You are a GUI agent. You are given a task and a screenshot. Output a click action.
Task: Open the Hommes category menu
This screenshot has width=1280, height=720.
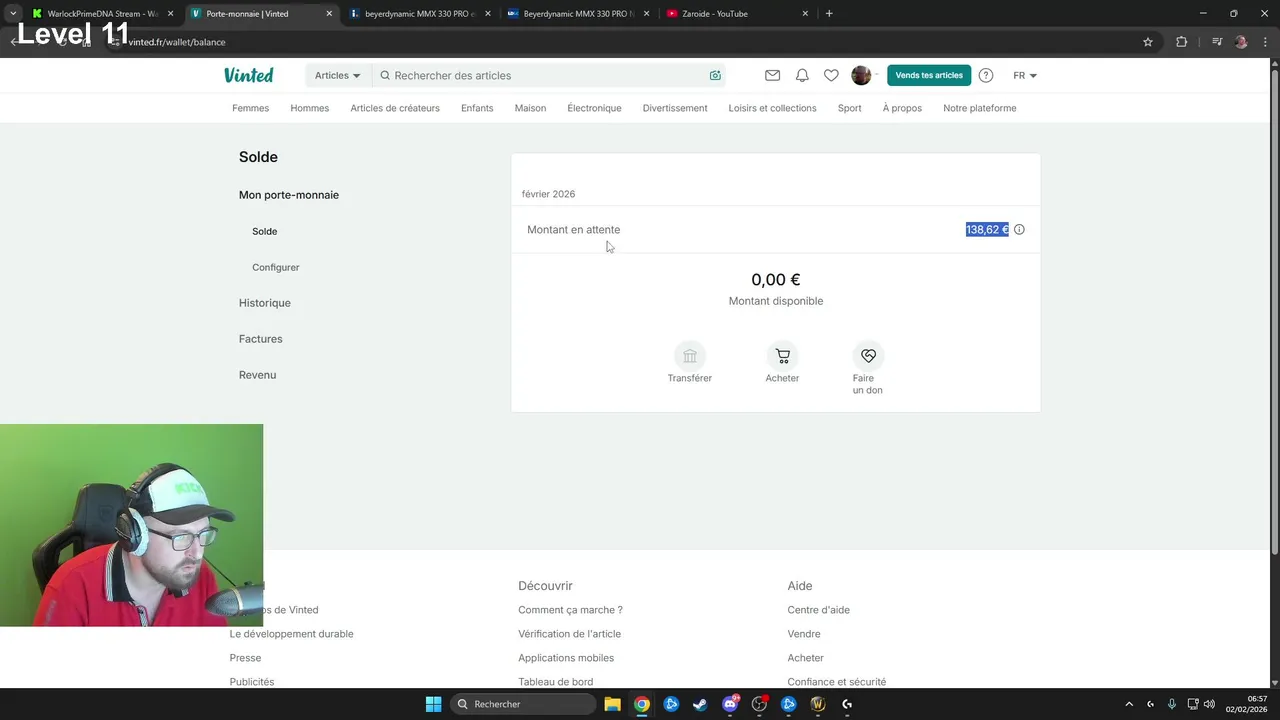(x=310, y=108)
